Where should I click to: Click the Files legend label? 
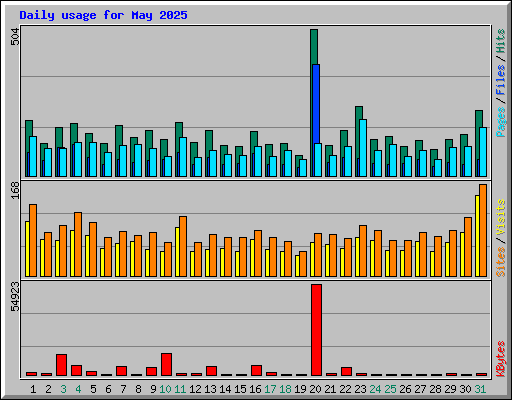tap(501, 79)
